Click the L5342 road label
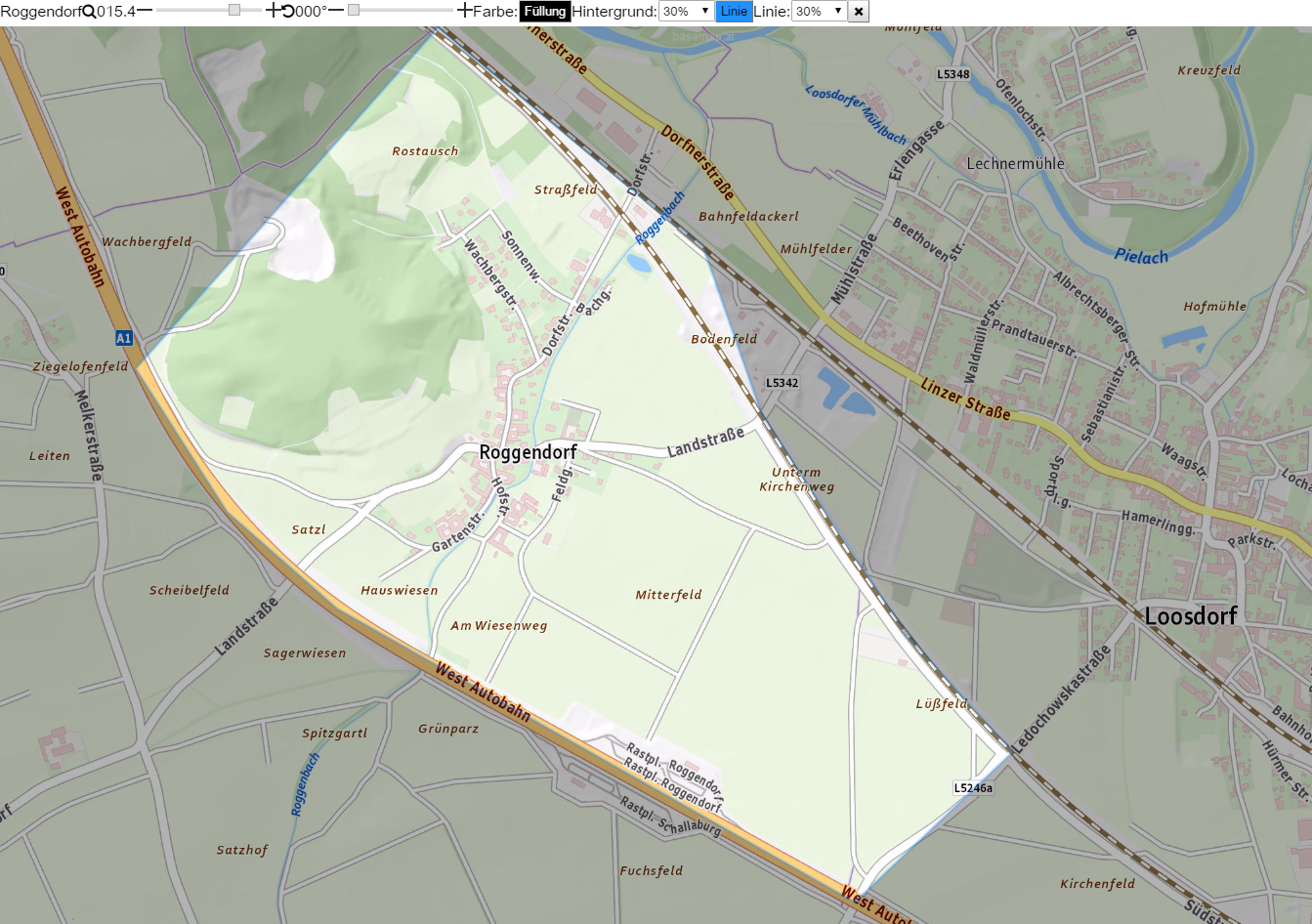Image resolution: width=1312 pixels, height=924 pixels. pyautogui.click(x=783, y=383)
